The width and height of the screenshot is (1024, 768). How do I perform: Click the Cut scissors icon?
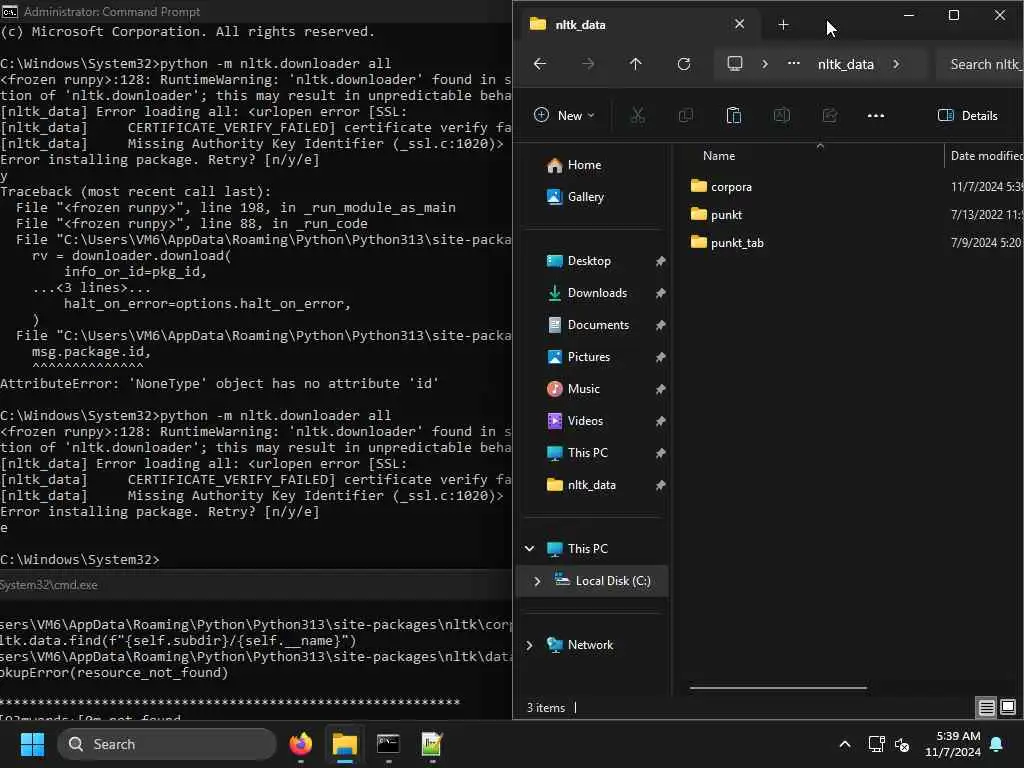(x=637, y=116)
